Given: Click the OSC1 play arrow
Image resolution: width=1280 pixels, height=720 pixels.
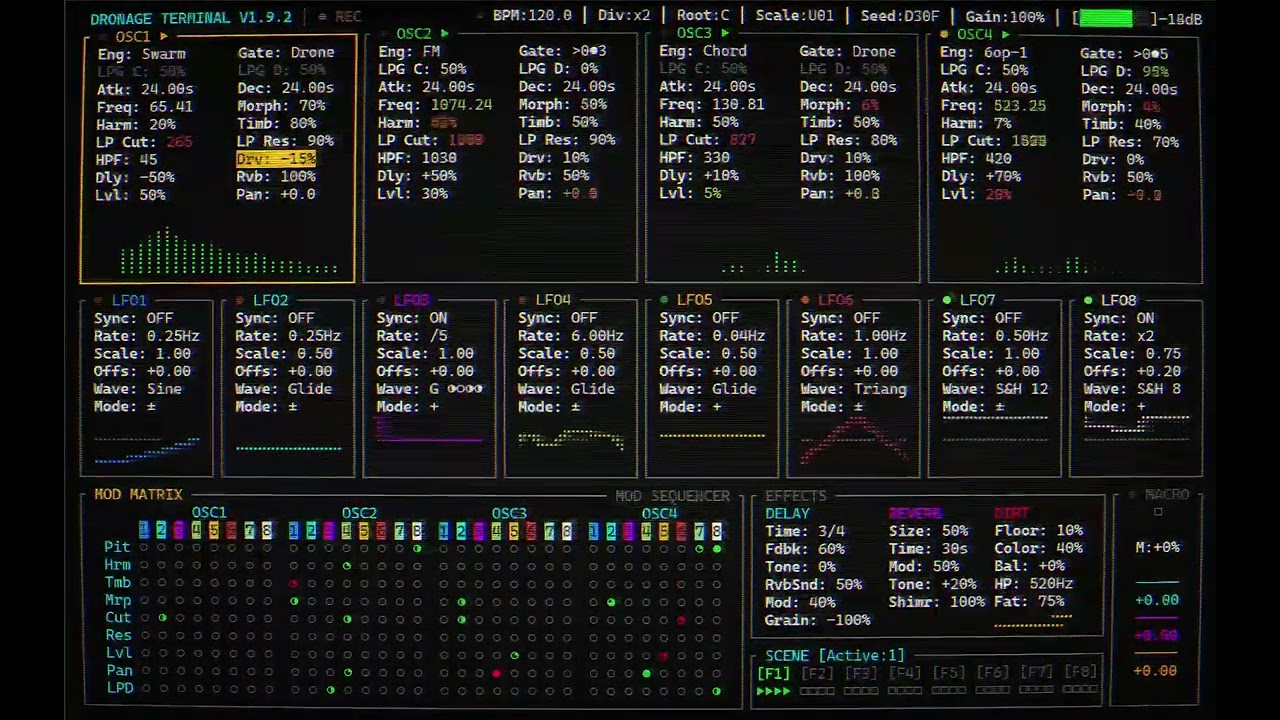Looking at the screenshot, I should [164, 37].
